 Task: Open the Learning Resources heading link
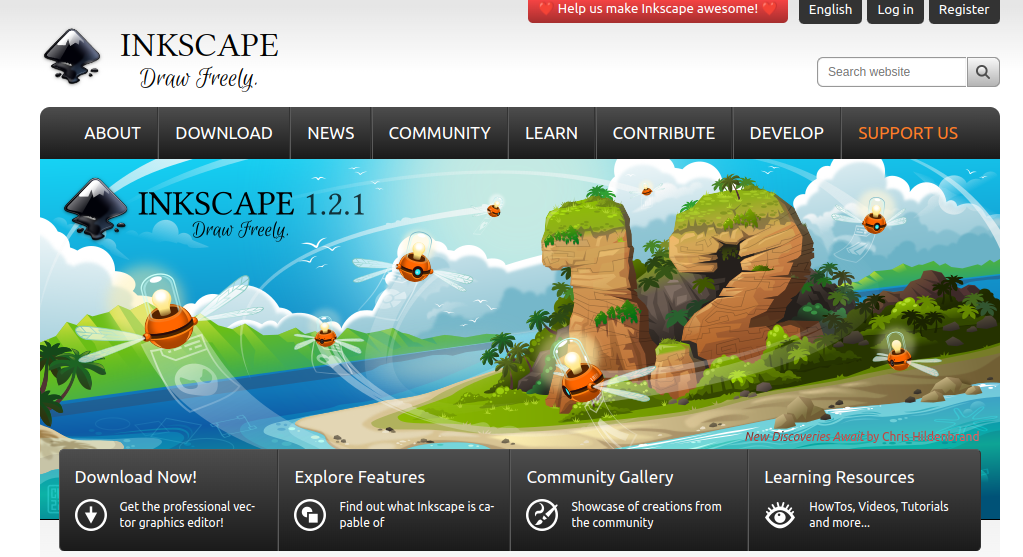(839, 477)
